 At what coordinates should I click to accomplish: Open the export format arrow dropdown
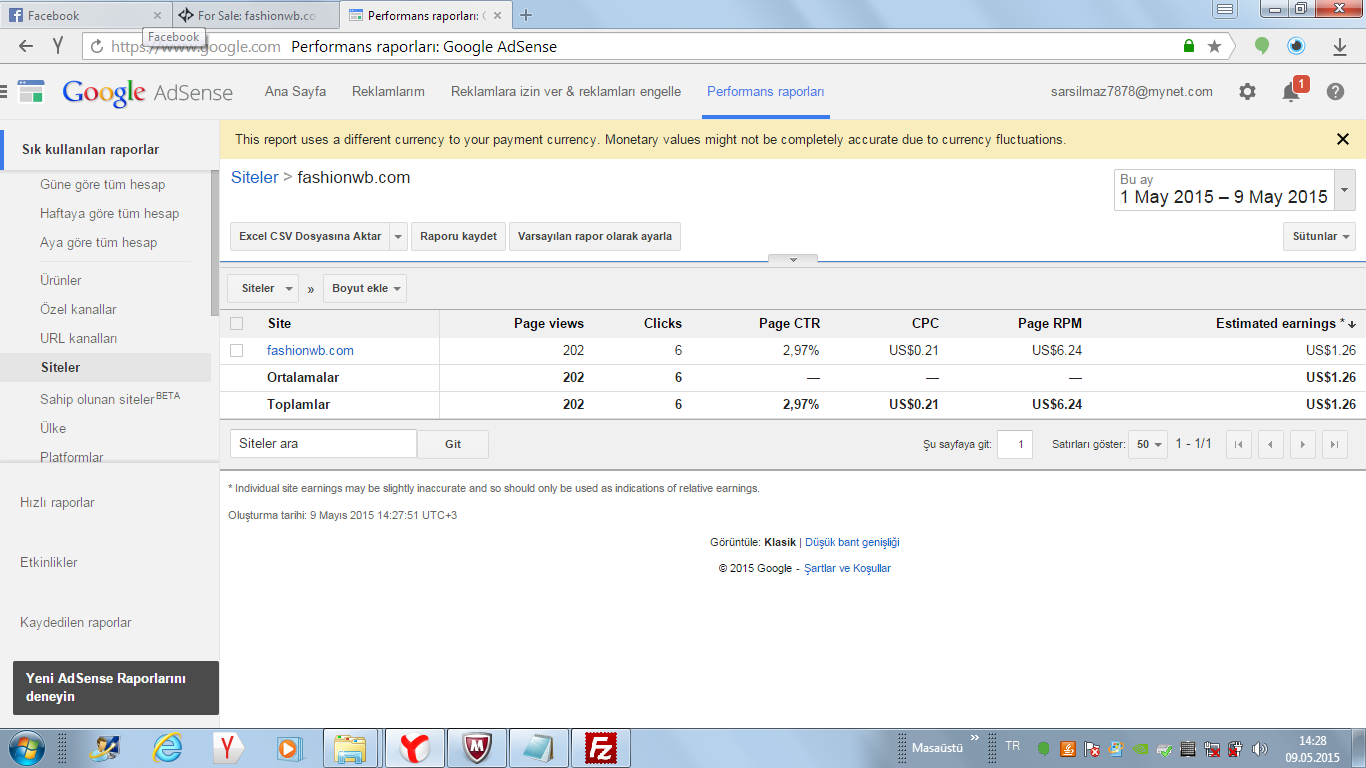398,237
